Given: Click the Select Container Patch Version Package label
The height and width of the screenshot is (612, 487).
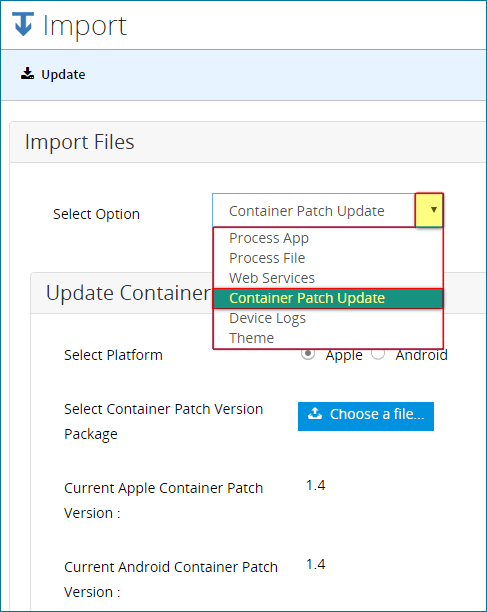Looking at the screenshot, I should pyautogui.click(x=164, y=422).
